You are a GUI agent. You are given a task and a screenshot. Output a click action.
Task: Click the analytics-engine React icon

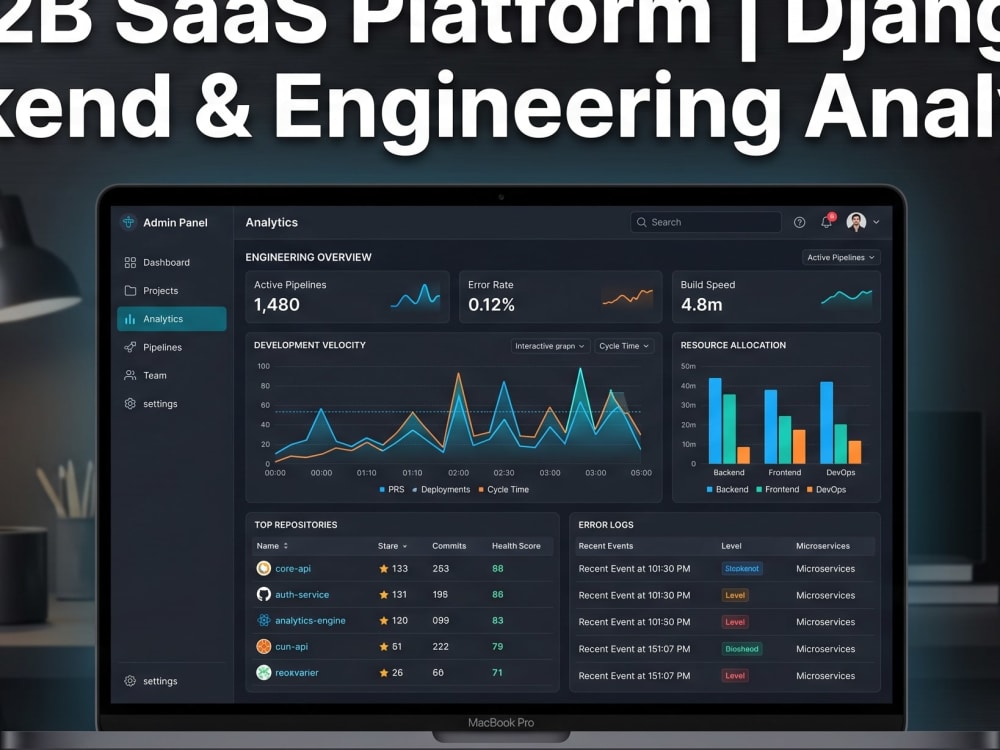[263, 620]
